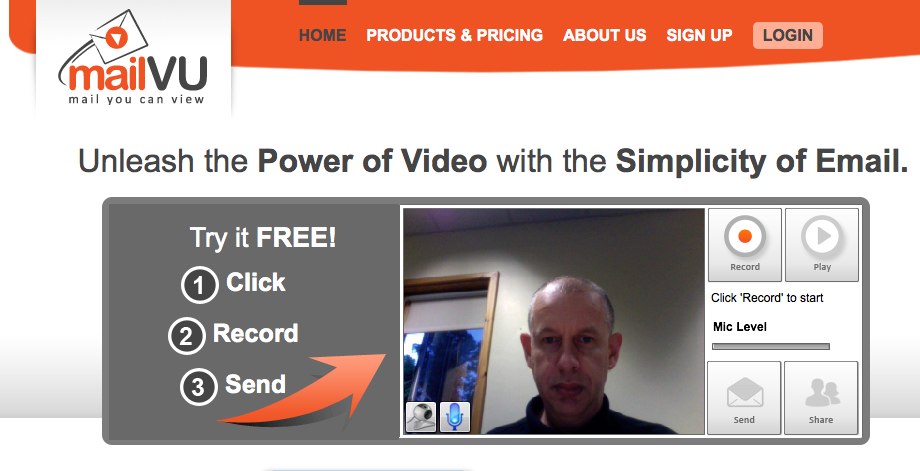Image resolution: width=920 pixels, height=471 pixels.
Task: Click the Play button
Action: pos(821,245)
